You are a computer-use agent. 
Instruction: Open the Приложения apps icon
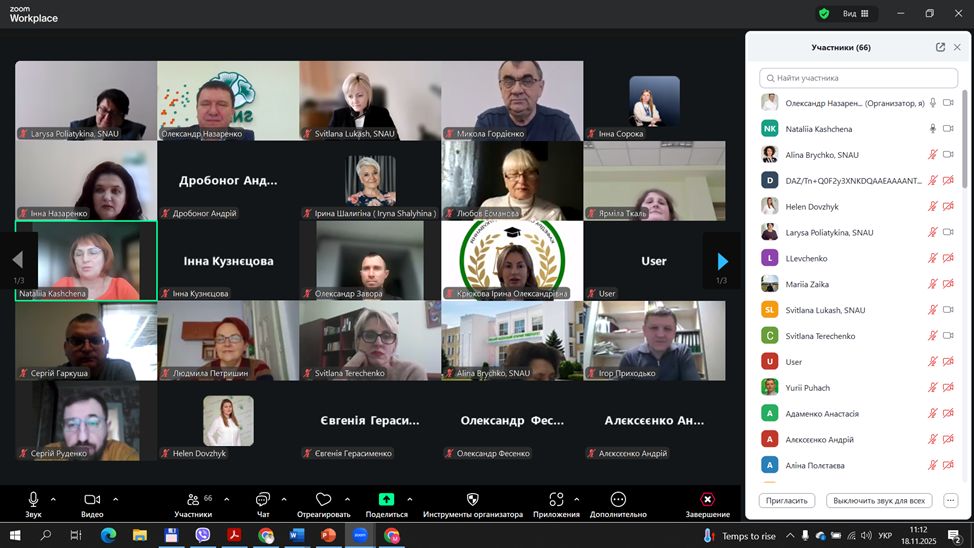(556, 499)
